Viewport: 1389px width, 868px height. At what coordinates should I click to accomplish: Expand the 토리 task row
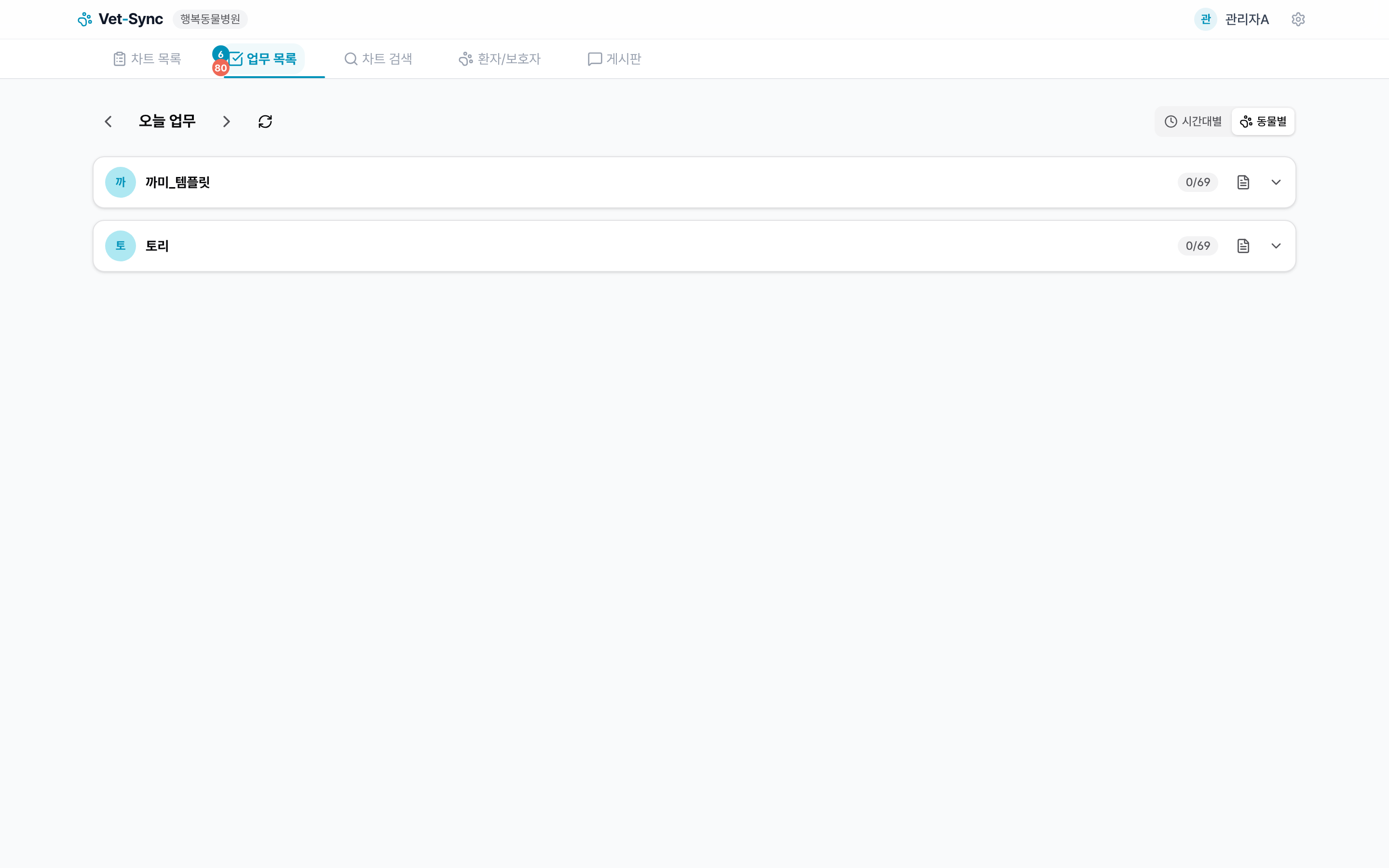click(1275, 246)
